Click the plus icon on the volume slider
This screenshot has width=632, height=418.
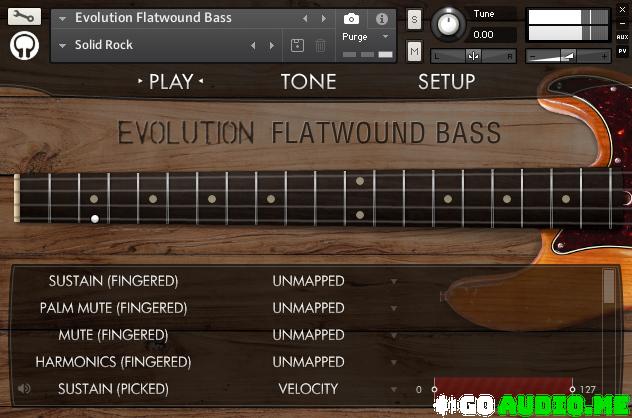[x=604, y=57]
